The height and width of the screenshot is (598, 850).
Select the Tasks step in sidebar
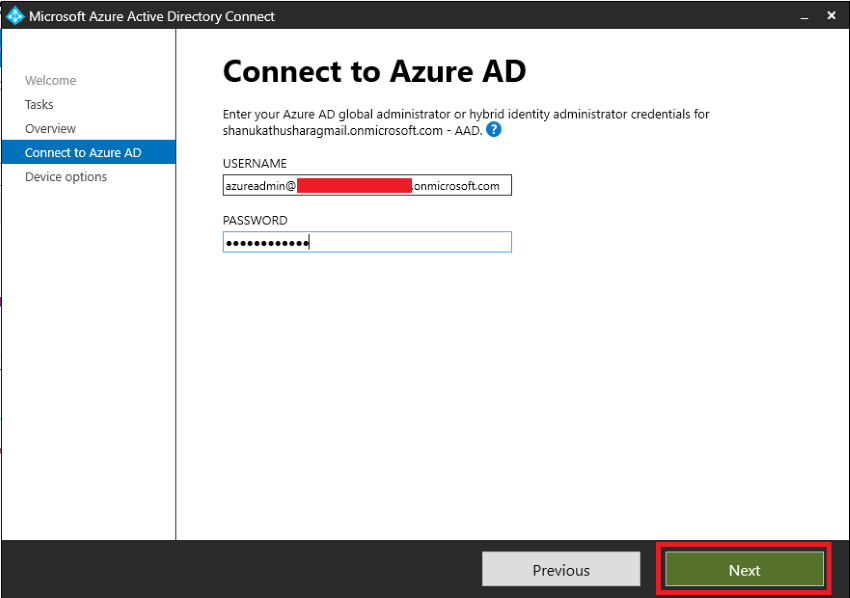pyautogui.click(x=39, y=104)
